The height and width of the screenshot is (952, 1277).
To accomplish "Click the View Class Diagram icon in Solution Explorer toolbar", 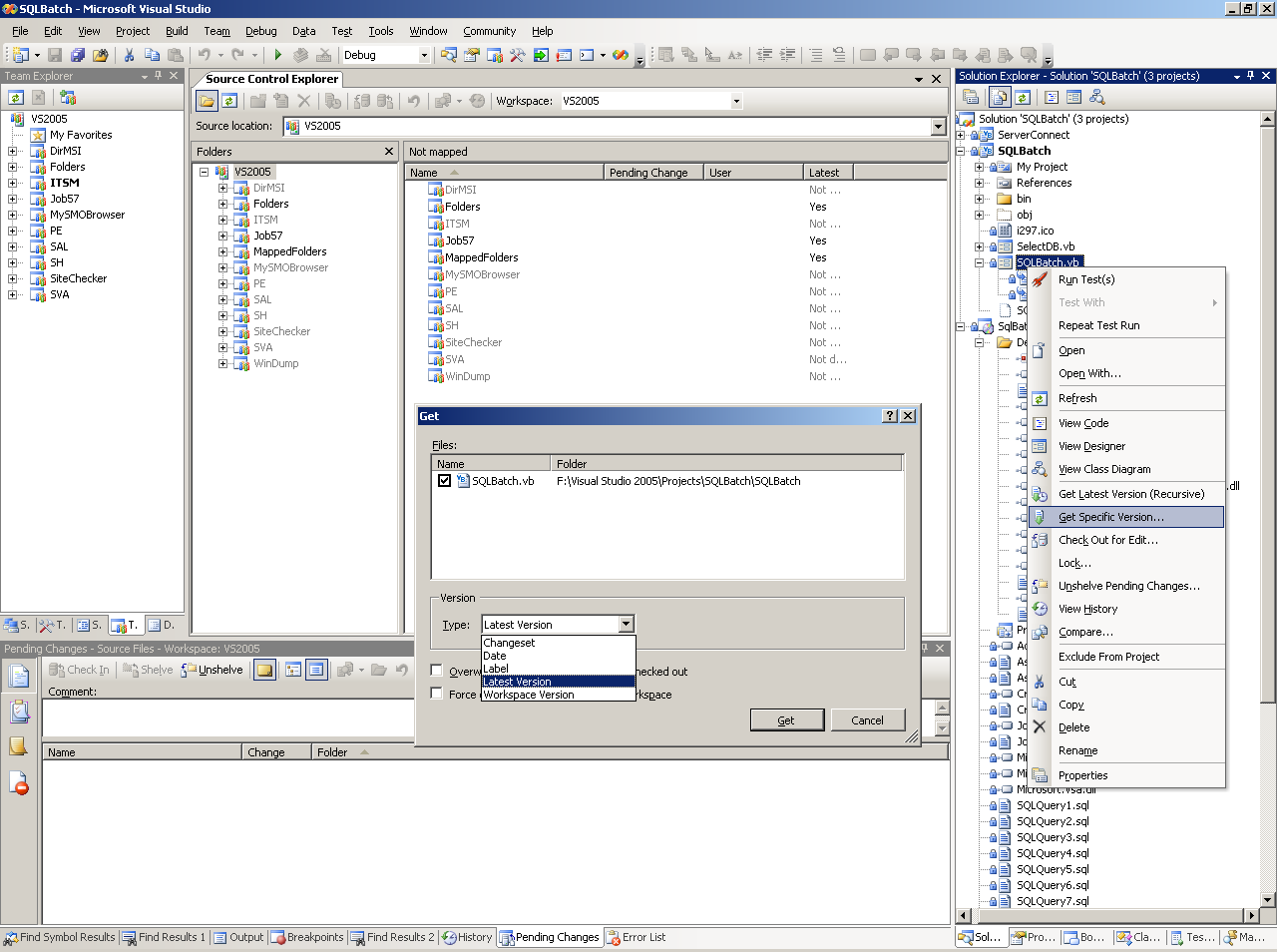I will point(1097,97).
